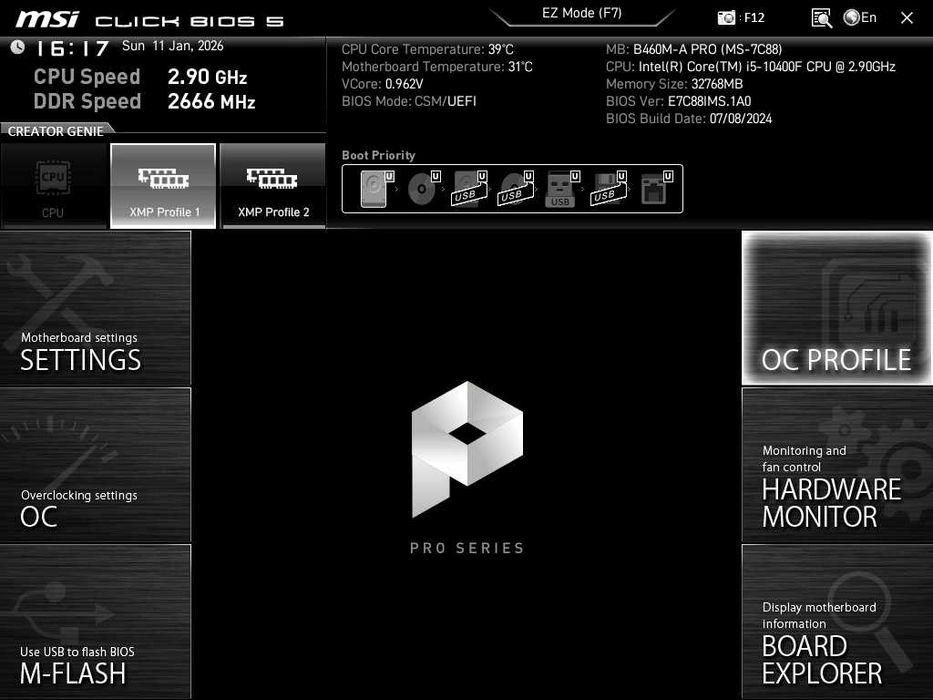The image size is (933, 700).
Task: Click the DDR Speed 2666 MHz value
Action: (x=211, y=101)
